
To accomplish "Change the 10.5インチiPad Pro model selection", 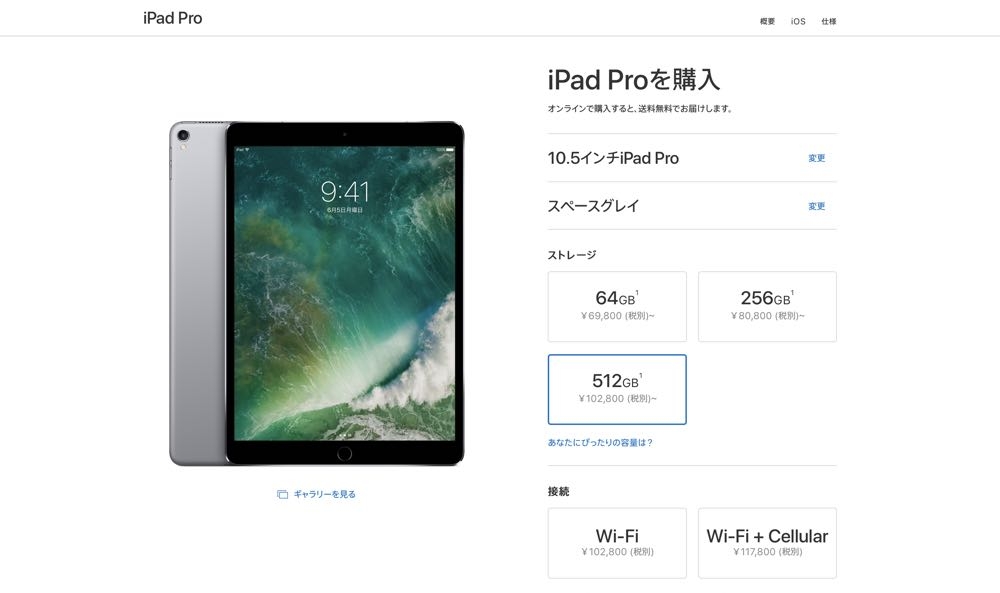I will [x=817, y=158].
